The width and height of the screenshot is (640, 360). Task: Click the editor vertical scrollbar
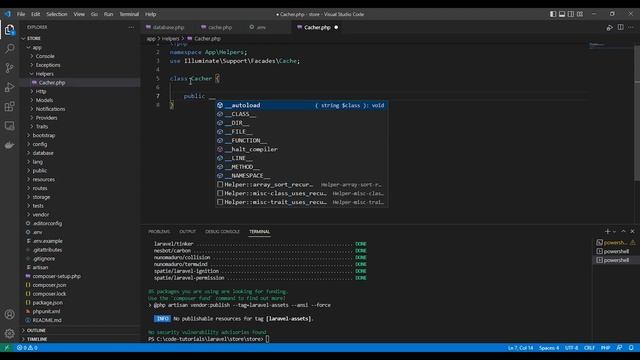click(x=637, y=112)
